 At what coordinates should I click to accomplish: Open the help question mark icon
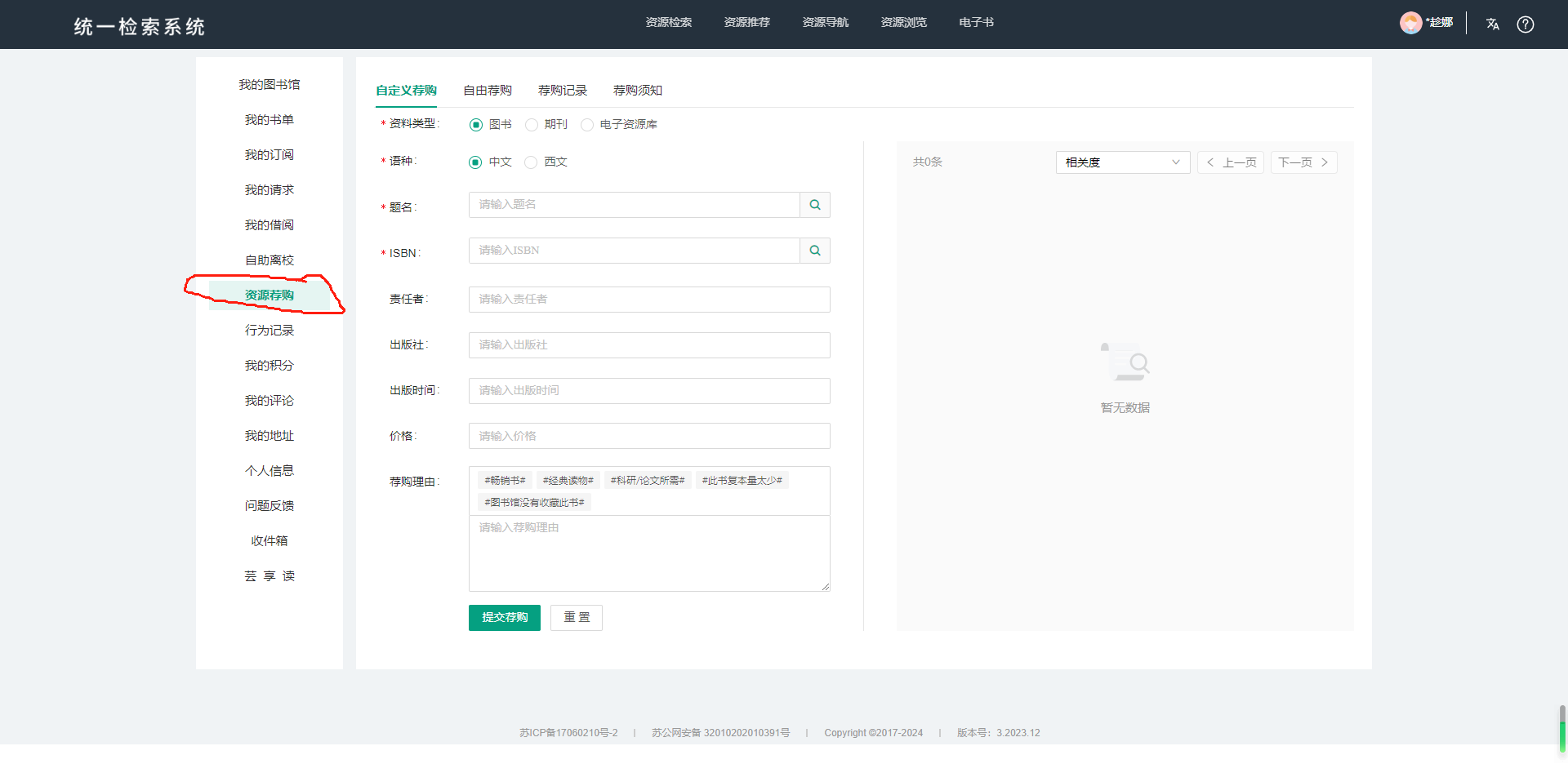pyautogui.click(x=1525, y=24)
